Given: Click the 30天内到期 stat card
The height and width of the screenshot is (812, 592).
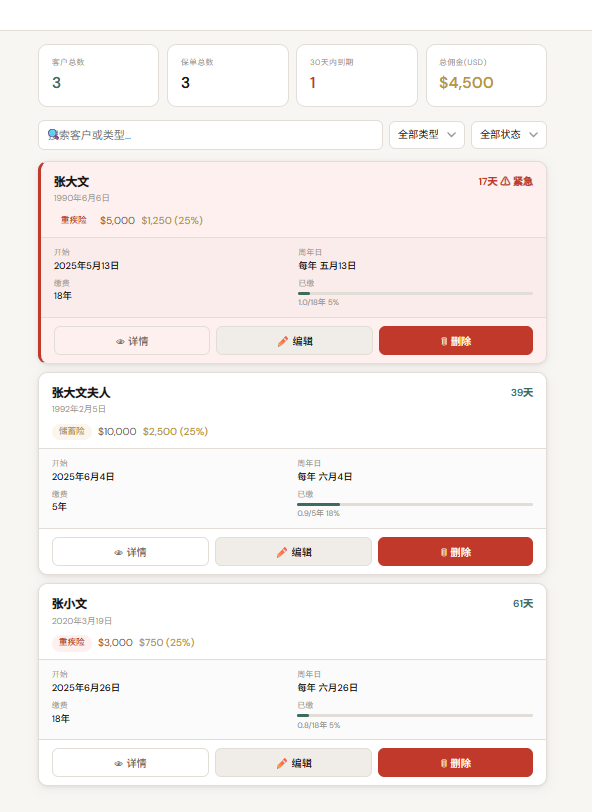Looking at the screenshot, I should point(357,76).
